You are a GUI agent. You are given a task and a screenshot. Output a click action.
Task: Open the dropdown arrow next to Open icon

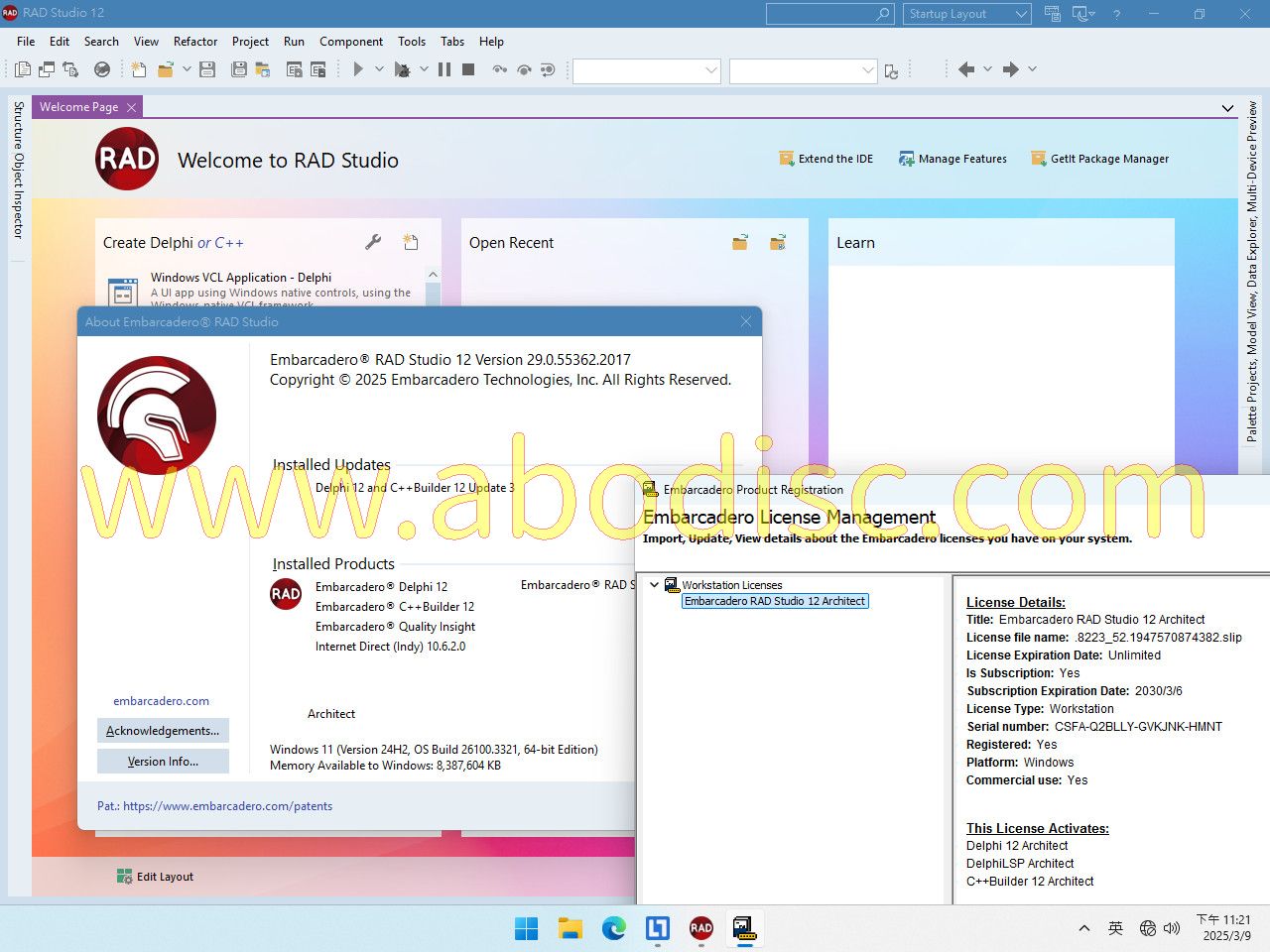point(187,69)
